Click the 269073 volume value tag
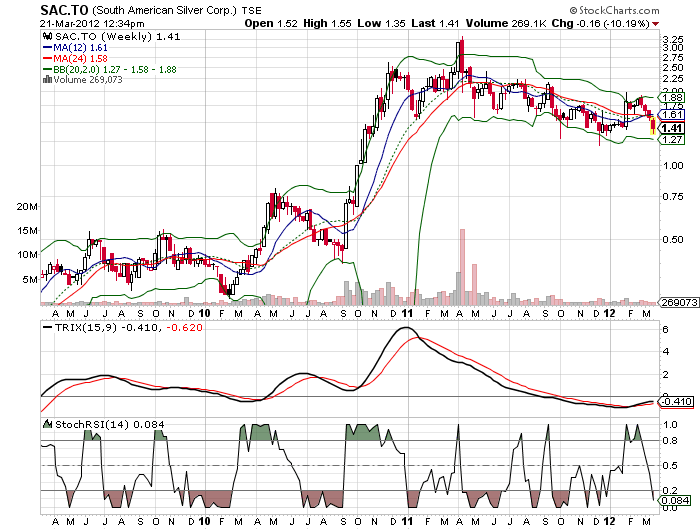The width and height of the screenshot is (700, 530). click(x=679, y=302)
